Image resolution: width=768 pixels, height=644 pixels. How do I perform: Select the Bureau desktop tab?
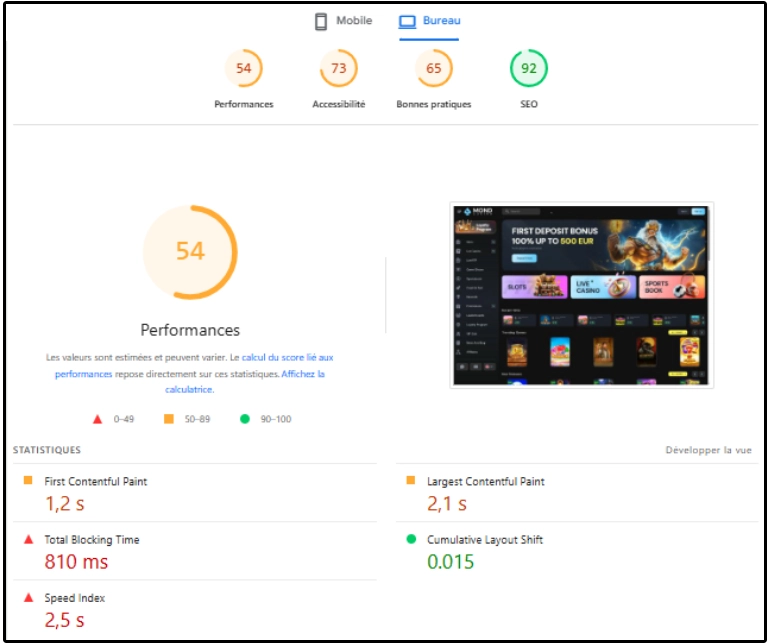tap(429, 21)
